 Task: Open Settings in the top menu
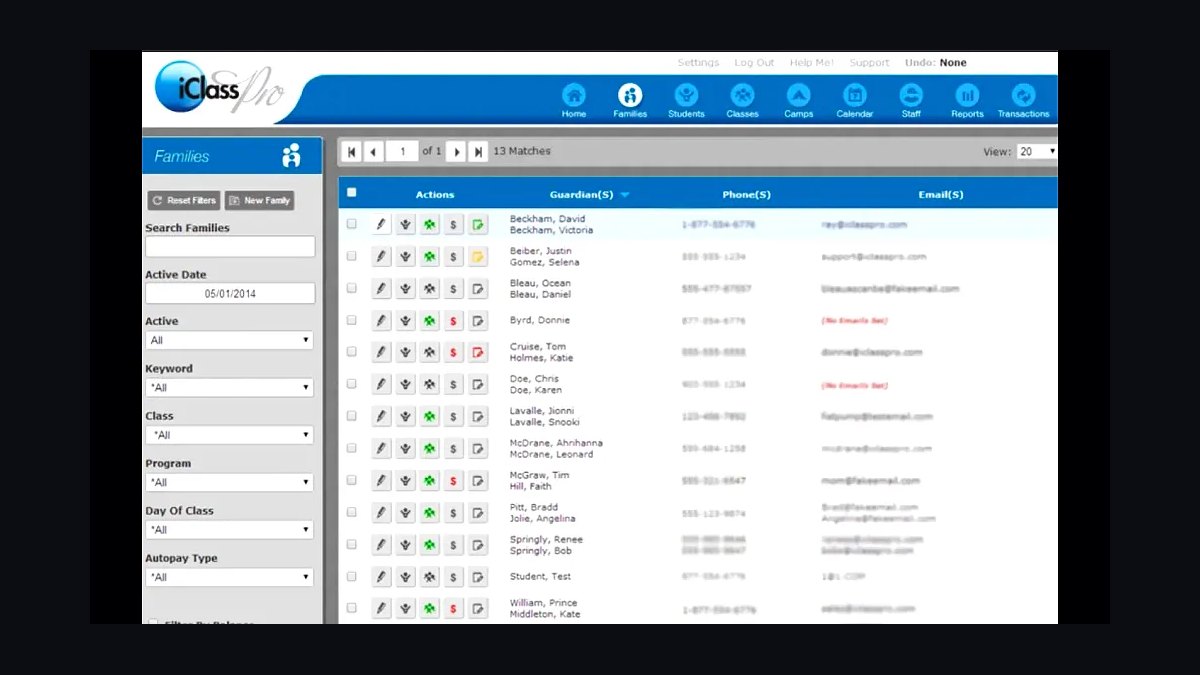[698, 63]
